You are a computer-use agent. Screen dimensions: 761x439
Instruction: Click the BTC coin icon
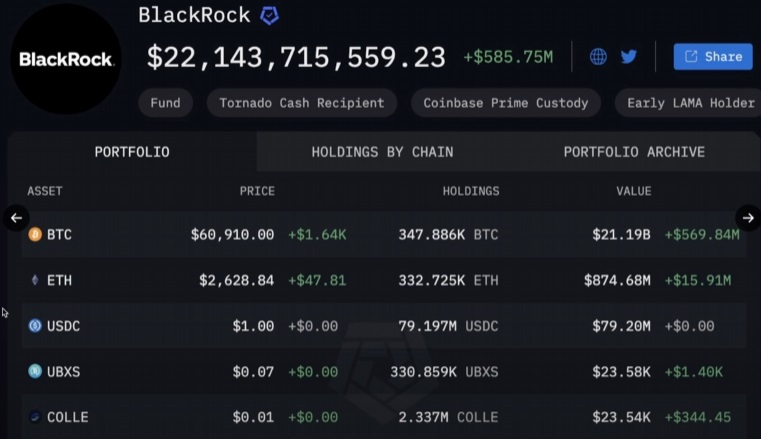tap(35, 234)
